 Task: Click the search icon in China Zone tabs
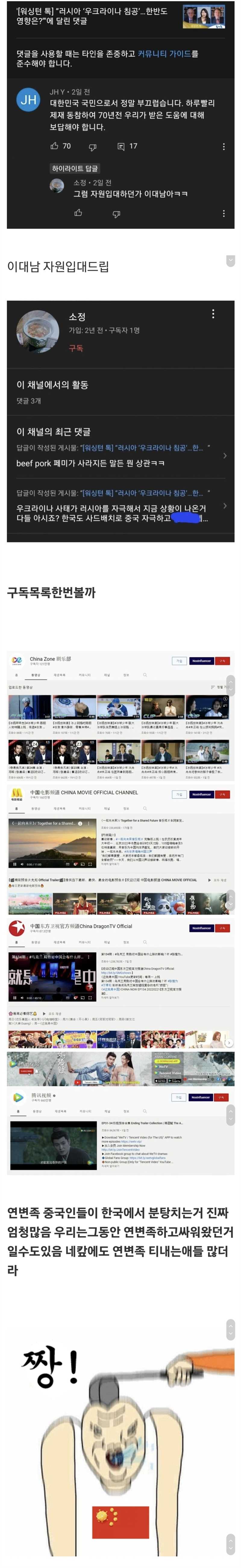pos(145,675)
